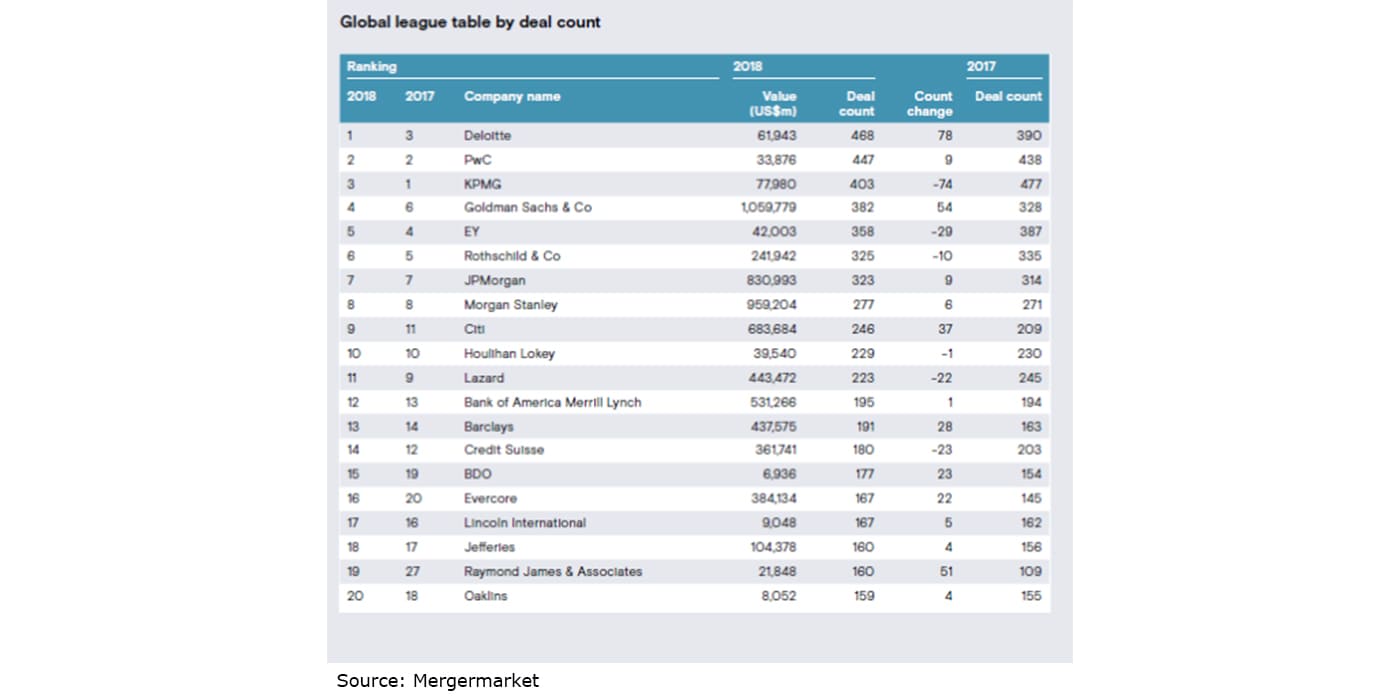The height and width of the screenshot is (700, 1400).
Task: Select the Jefferies company name
Action: pos(490,547)
